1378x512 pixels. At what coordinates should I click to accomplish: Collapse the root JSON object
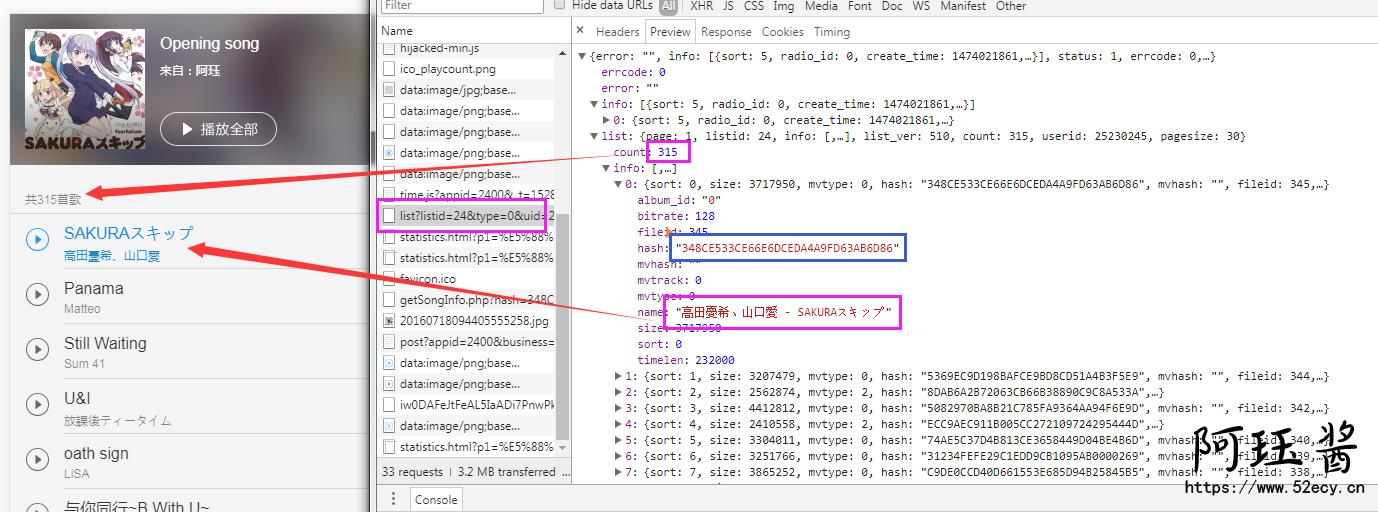pyautogui.click(x=582, y=57)
